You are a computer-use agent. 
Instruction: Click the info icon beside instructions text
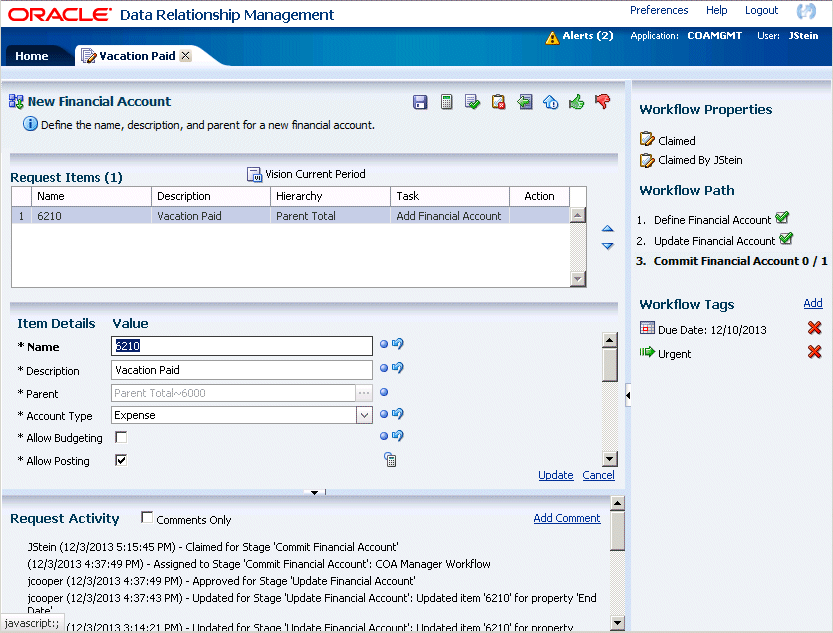[30, 124]
